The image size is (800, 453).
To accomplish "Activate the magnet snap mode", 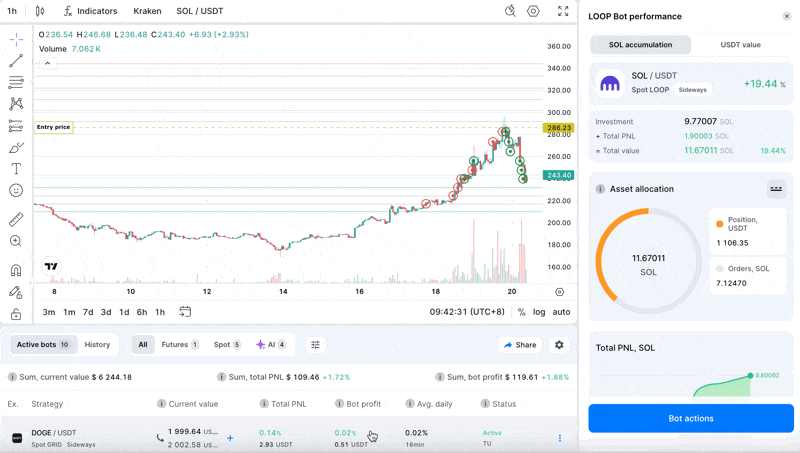I will 16,270.
